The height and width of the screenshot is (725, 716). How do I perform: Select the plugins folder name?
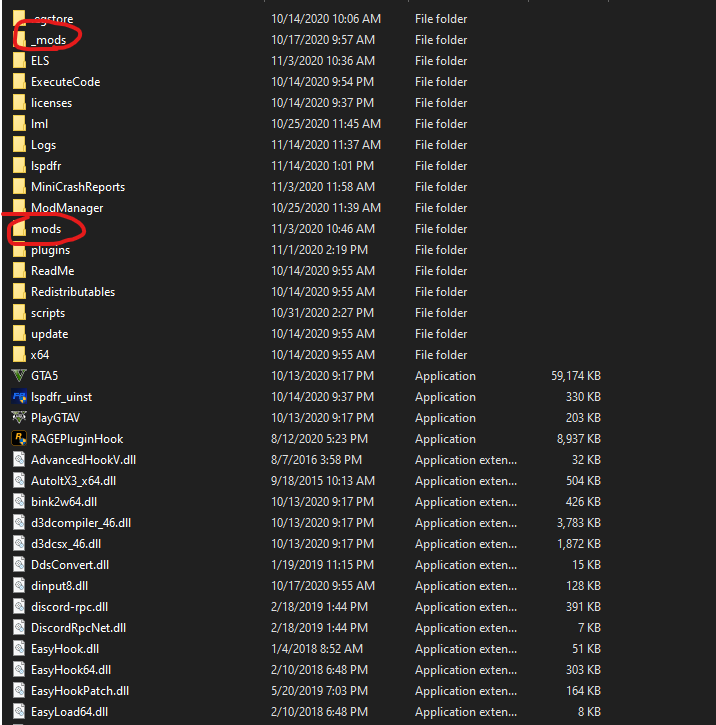point(50,250)
